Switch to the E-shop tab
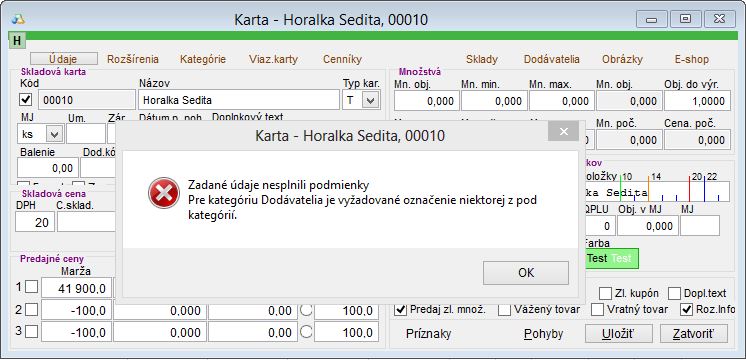 coord(691,59)
